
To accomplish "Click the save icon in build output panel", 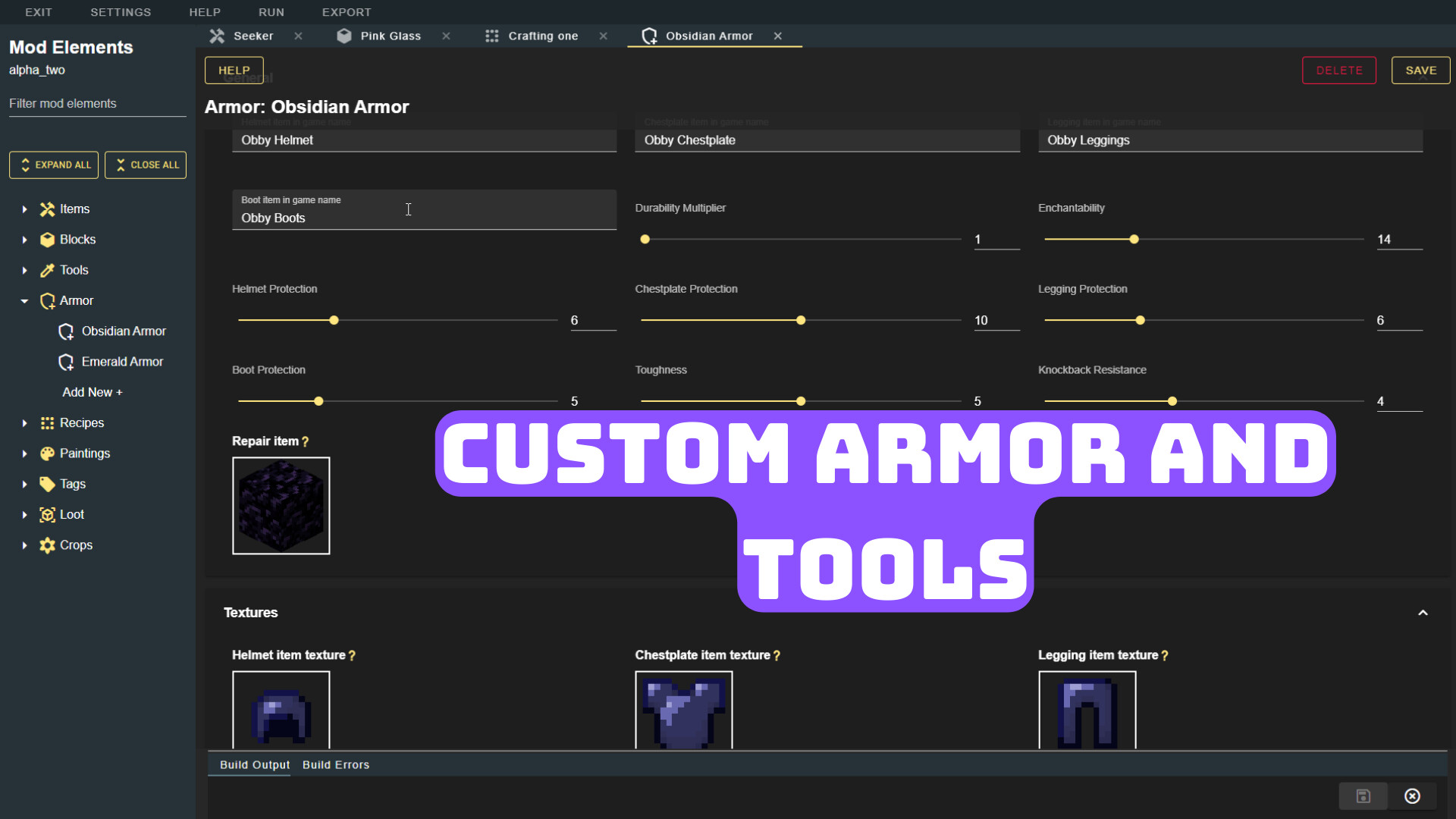I will [x=1363, y=796].
